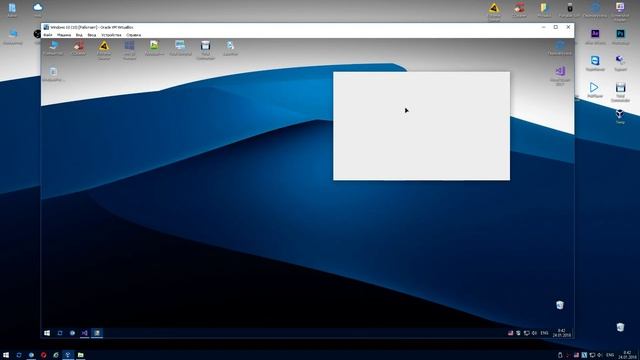The image size is (640, 360).
Task: Open the Ввод menu in VirtualBox
Action: coord(92,35)
